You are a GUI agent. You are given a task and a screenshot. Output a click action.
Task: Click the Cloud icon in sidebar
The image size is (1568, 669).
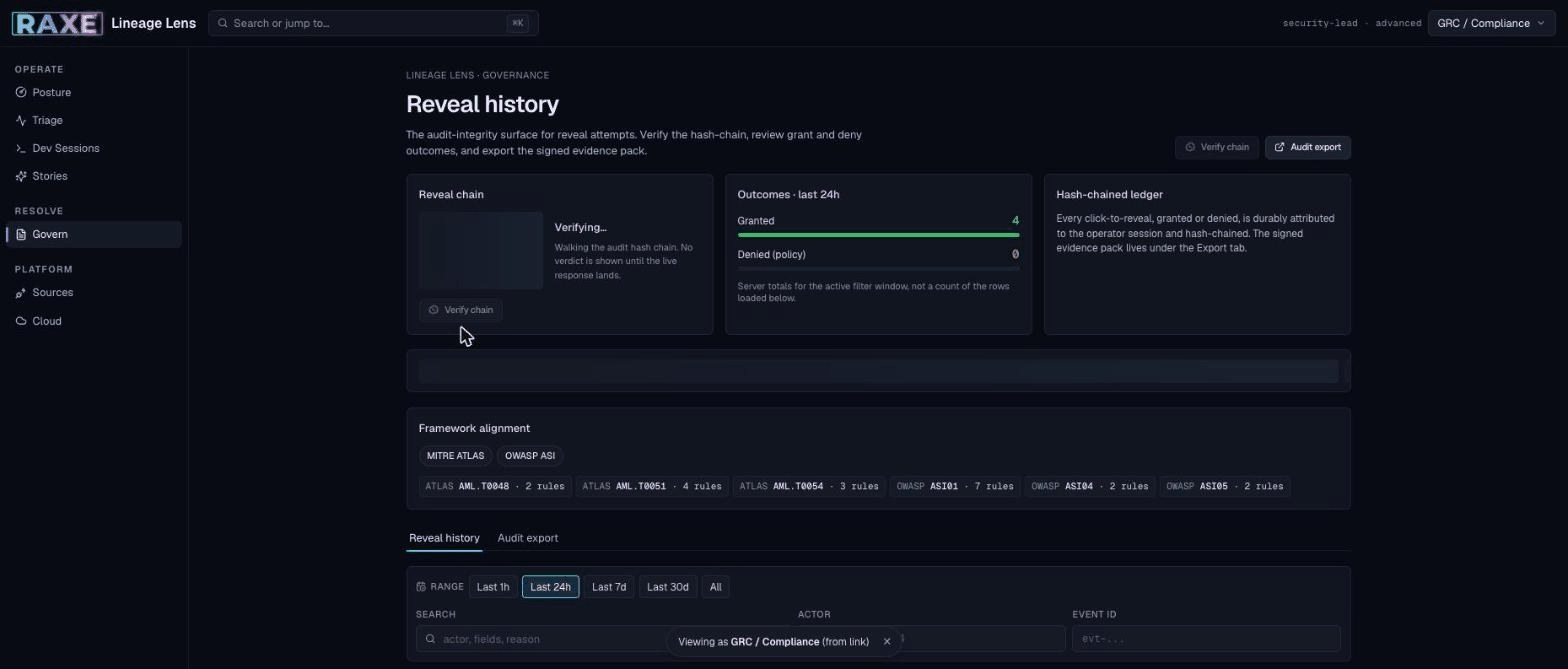click(x=21, y=321)
